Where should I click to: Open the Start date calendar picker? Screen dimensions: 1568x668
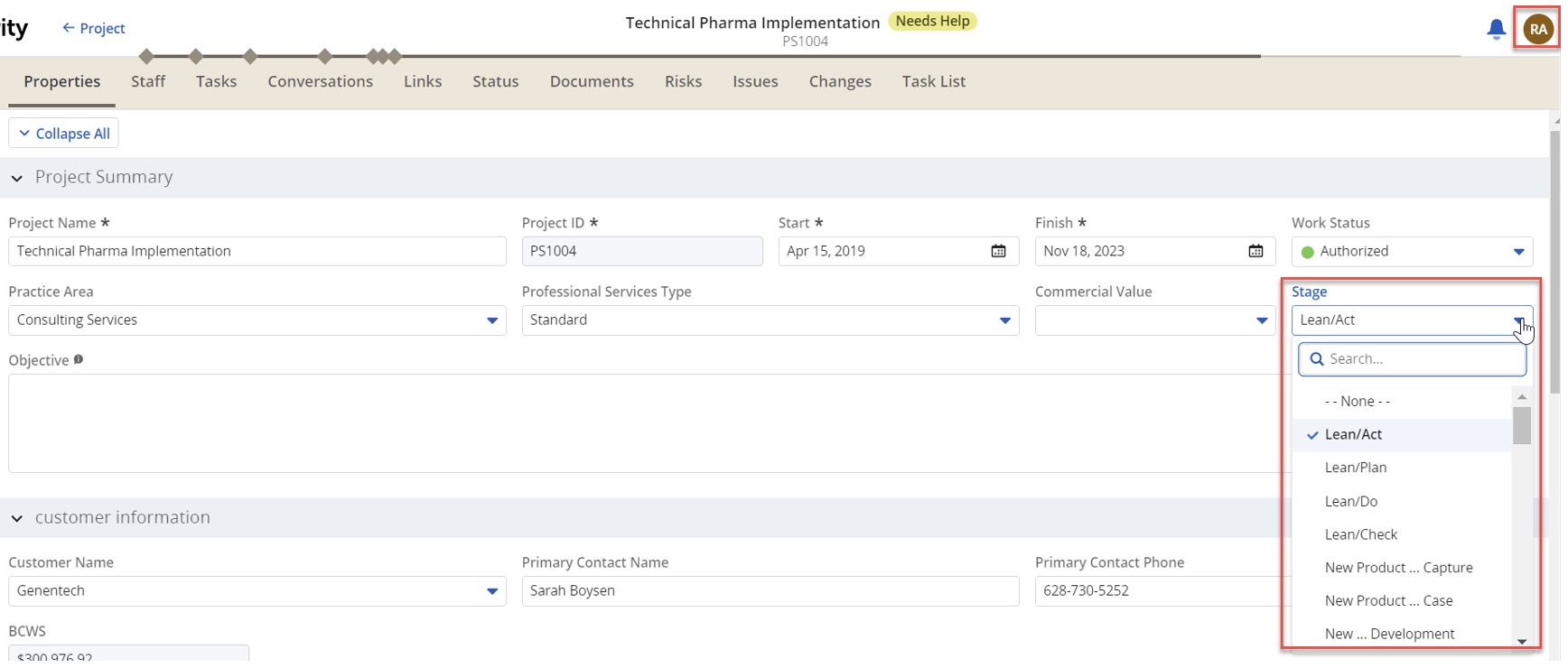click(998, 251)
